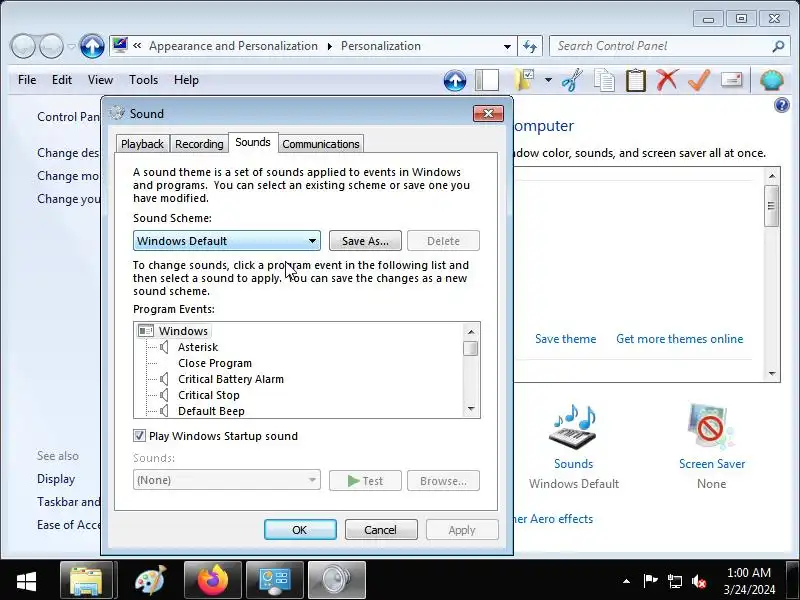Open the blue Help question mark icon
The image size is (800, 600).
pos(782,106)
